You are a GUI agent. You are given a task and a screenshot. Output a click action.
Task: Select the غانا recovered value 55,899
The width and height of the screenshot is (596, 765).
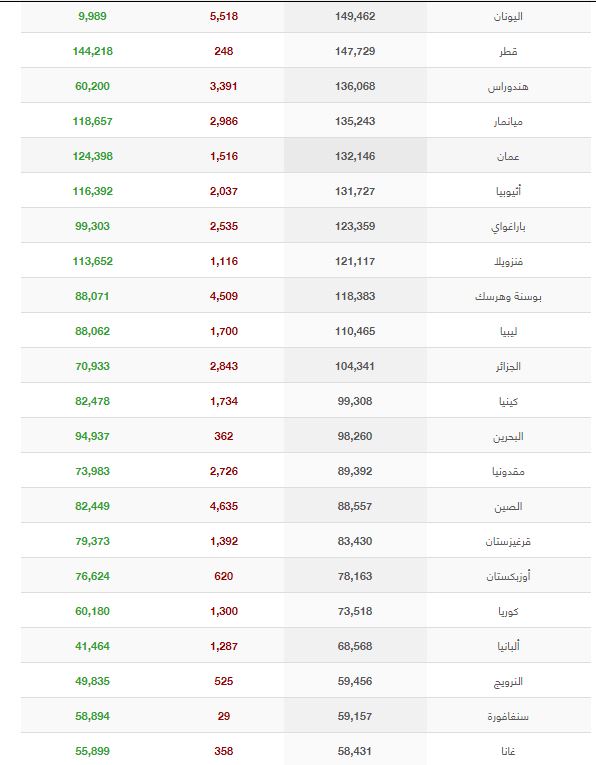[92, 751]
